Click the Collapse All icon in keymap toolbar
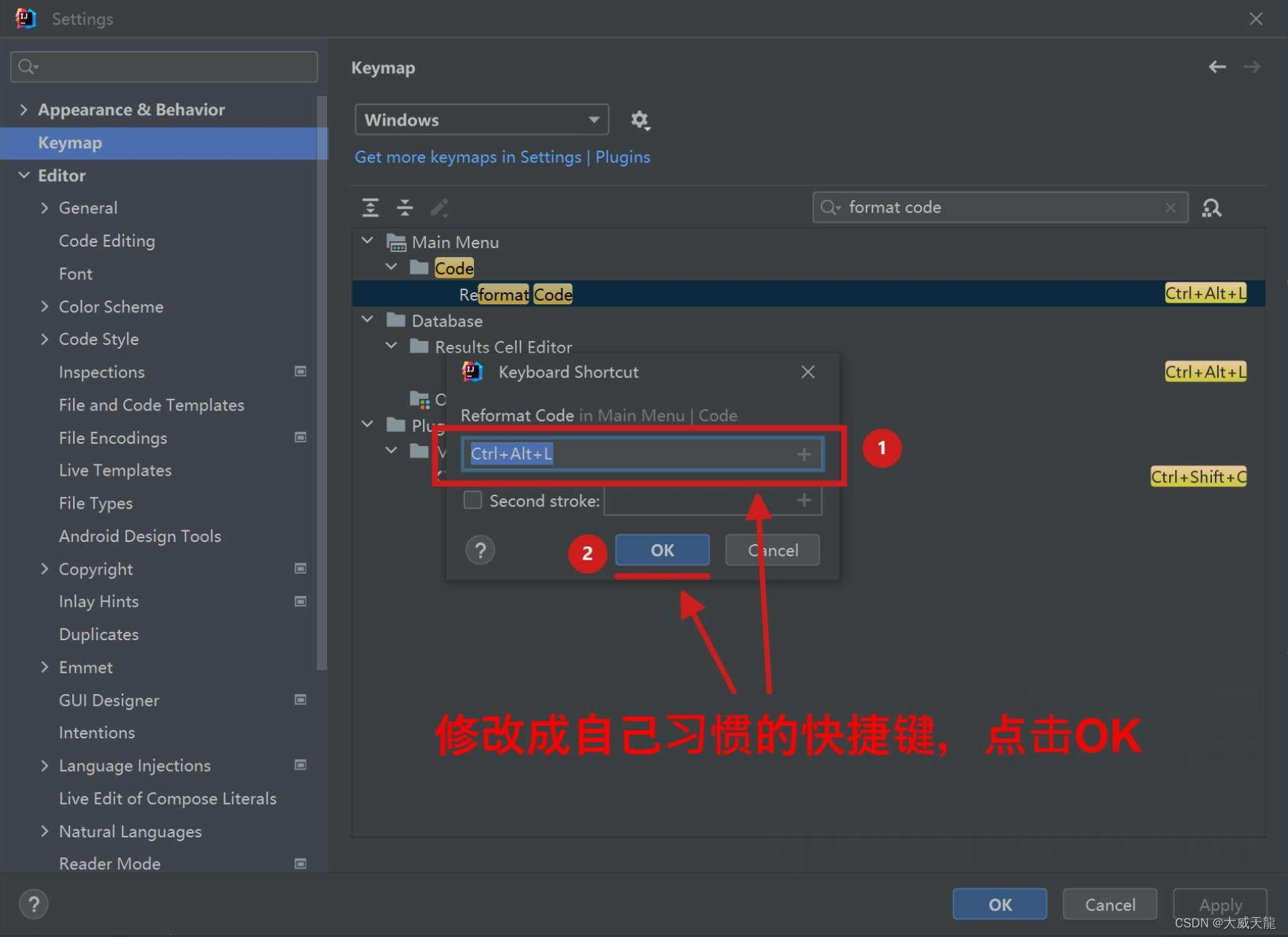1288x937 pixels. tap(404, 207)
